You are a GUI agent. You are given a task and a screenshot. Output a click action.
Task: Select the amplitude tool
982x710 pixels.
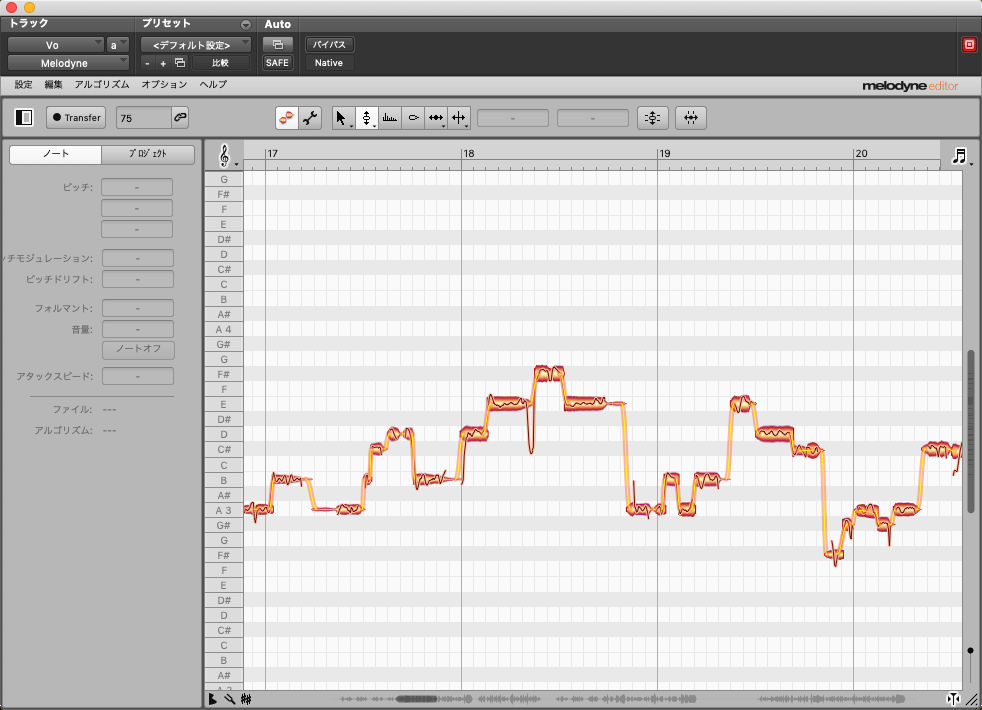413,118
